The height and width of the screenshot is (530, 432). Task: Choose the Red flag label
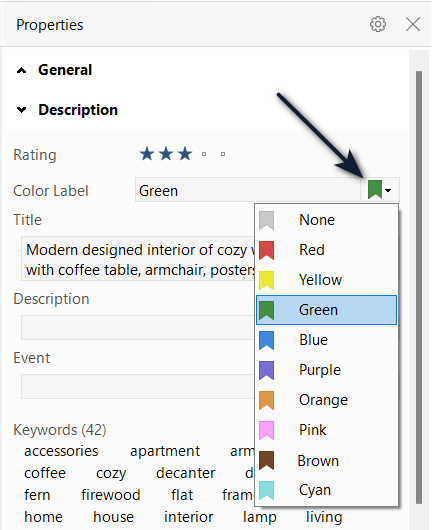(326, 250)
